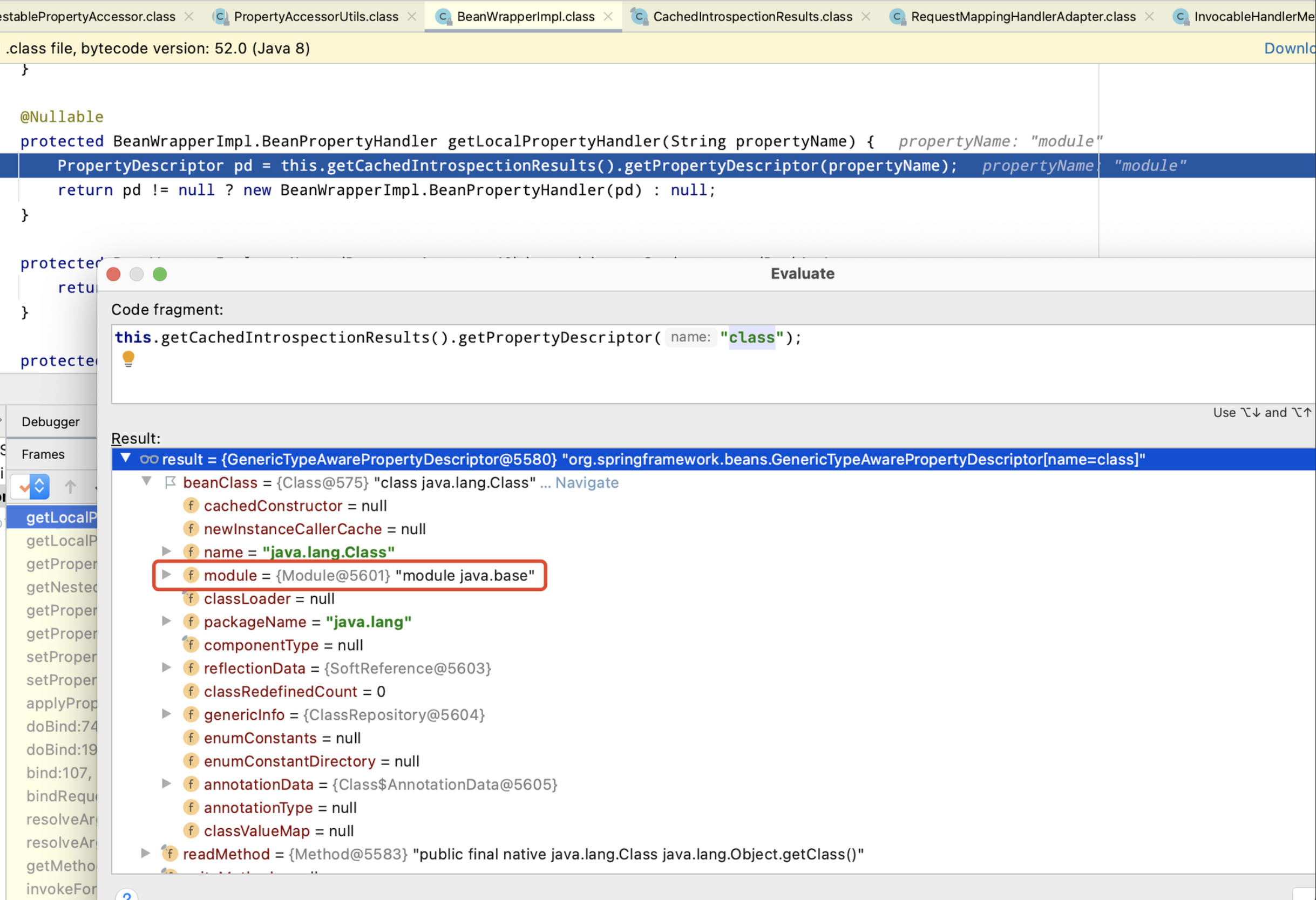The width and height of the screenshot is (1316, 900).
Task: Click inside the Code fragment input field
Action: click(714, 364)
